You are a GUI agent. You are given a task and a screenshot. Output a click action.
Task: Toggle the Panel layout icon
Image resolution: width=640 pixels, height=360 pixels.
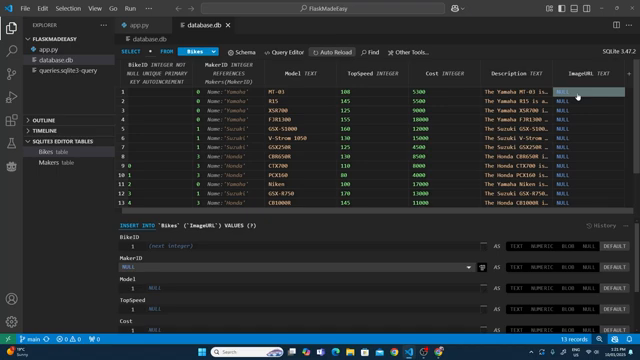574,8
